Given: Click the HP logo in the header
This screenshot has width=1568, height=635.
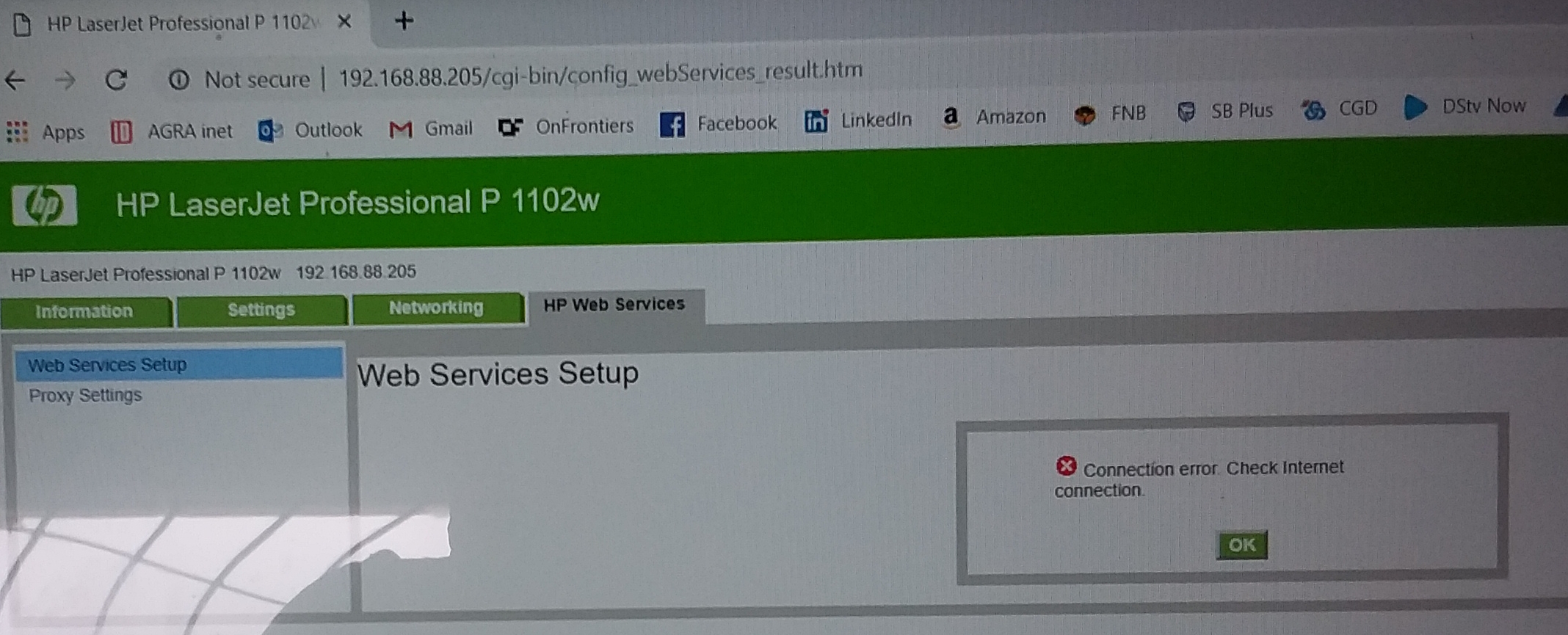Looking at the screenshot, I should pyautogui.click(x=44, y=206).
